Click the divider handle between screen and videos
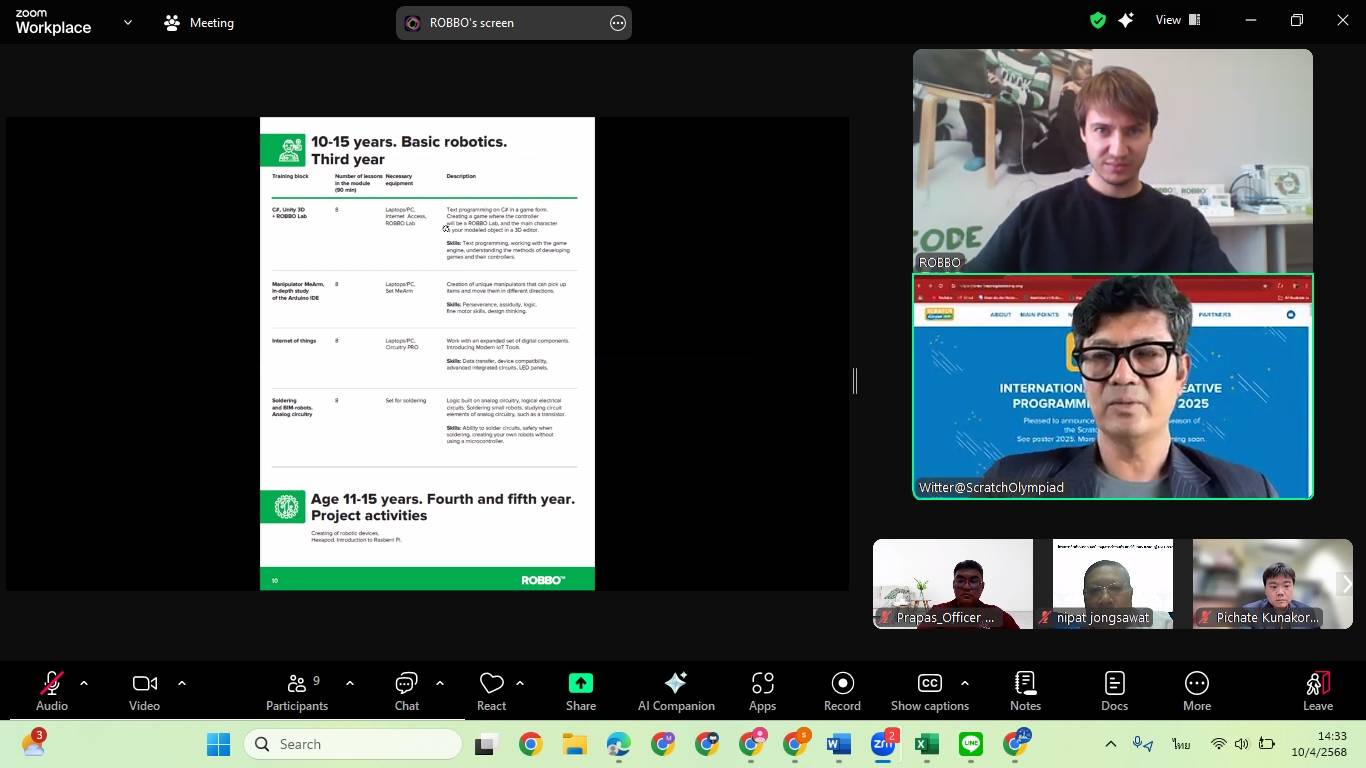The image size is (1366, 768). (855, 380)
